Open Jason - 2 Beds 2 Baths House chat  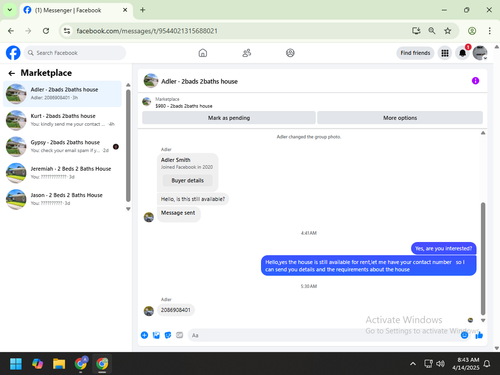[63, 199]
